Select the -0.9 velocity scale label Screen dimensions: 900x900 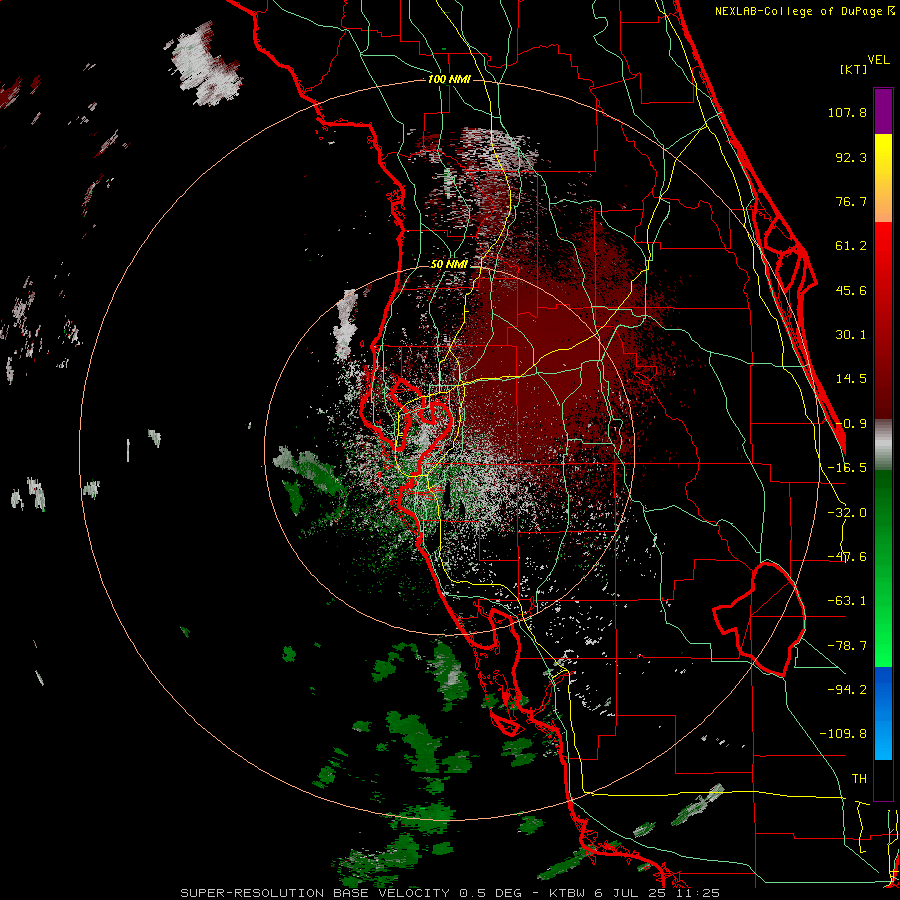(x=851, y=424)
